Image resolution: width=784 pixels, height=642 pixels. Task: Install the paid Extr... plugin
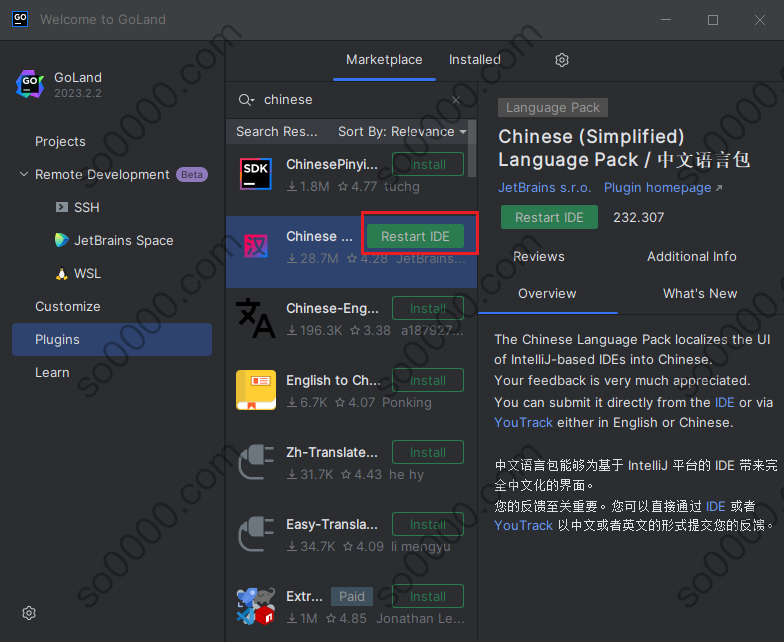tap(428, 596)
